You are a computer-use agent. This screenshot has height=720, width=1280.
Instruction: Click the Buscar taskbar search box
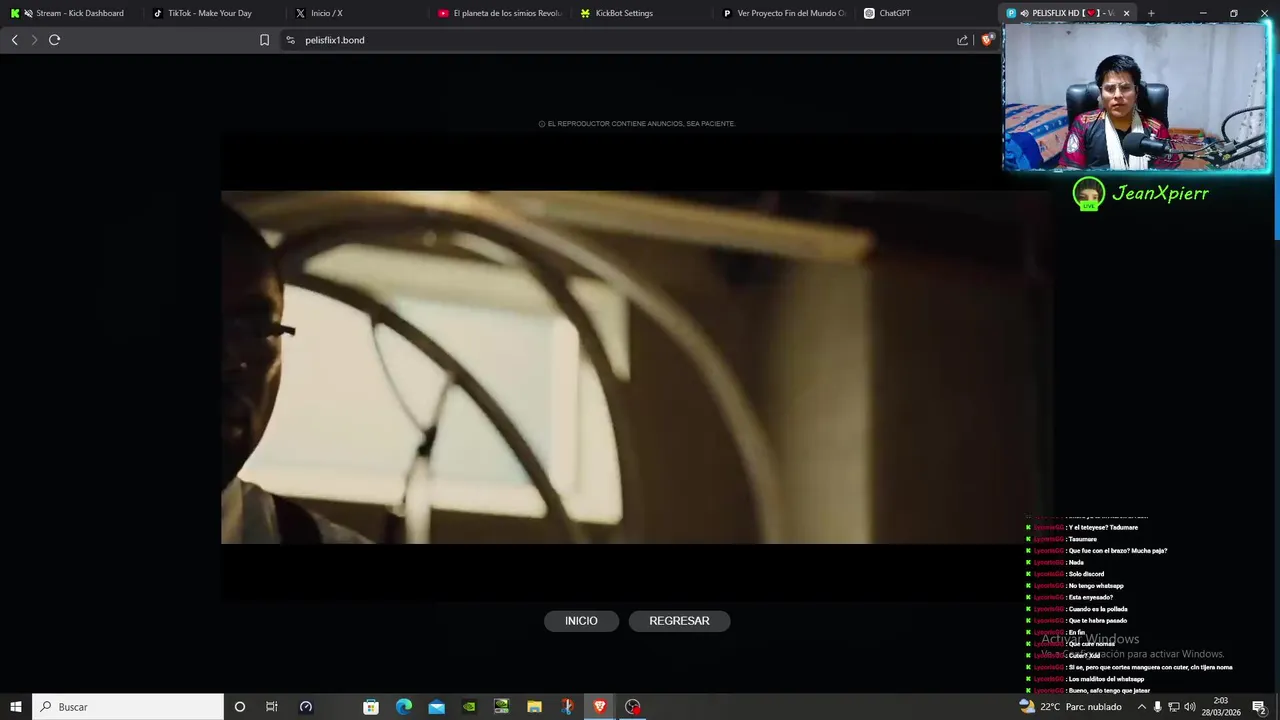(x=128, y=707)
